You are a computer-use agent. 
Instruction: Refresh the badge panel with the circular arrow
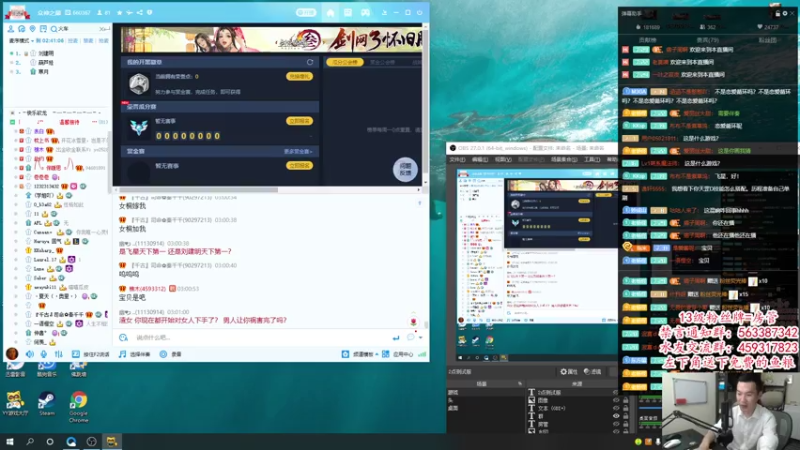[x=310, y=62]
